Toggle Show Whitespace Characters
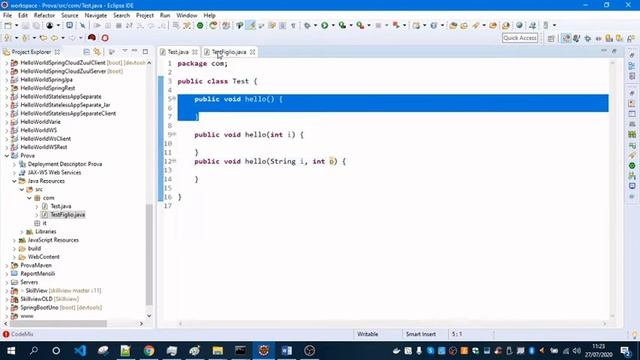The width and height of the screenshot is (640, 360). (293, 25)
